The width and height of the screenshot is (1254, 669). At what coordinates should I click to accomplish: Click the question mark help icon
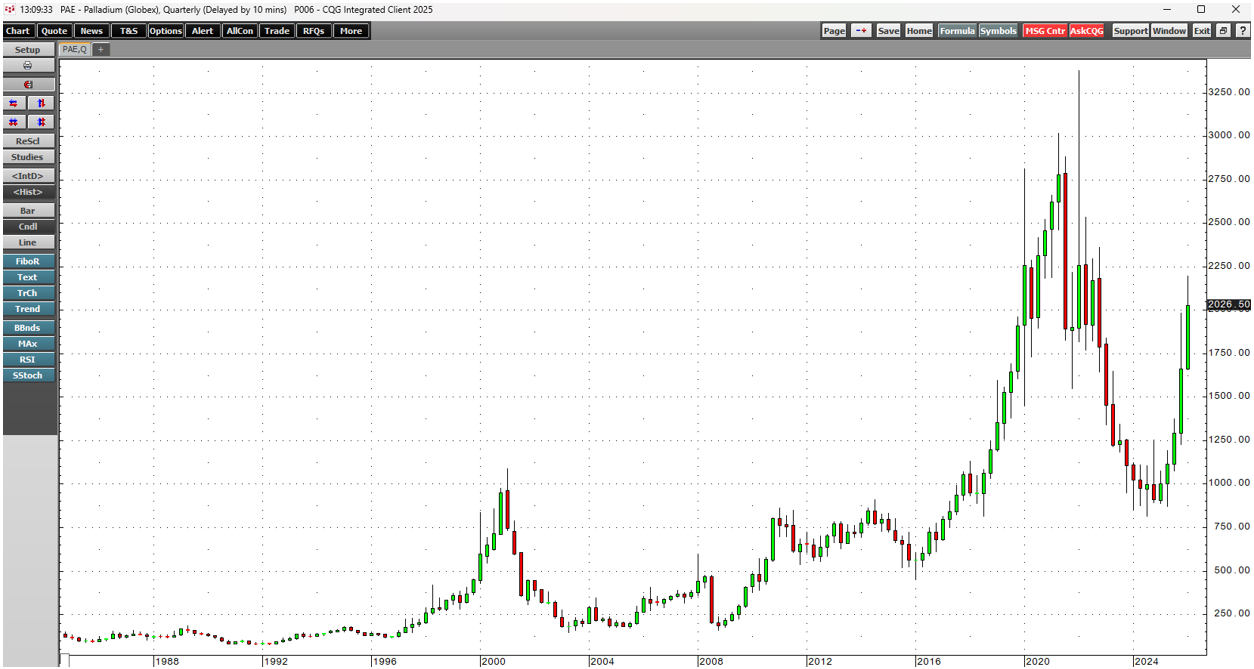pyautogui.click(x=1242, y=31)
